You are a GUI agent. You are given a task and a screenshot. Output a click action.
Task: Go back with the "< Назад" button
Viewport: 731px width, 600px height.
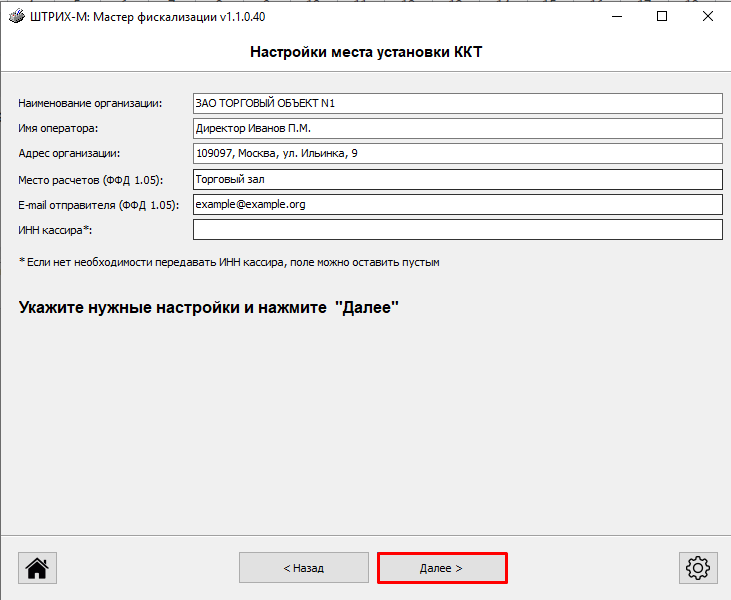(x=303, y=568)
